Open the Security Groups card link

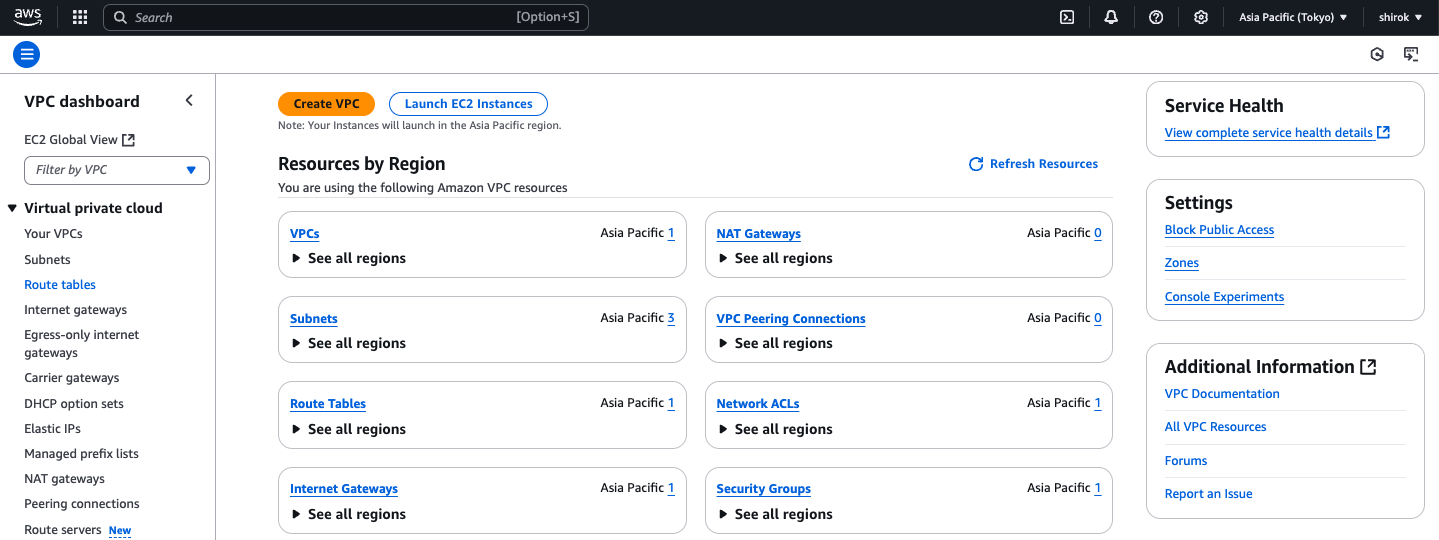click(x=763, y=489)
